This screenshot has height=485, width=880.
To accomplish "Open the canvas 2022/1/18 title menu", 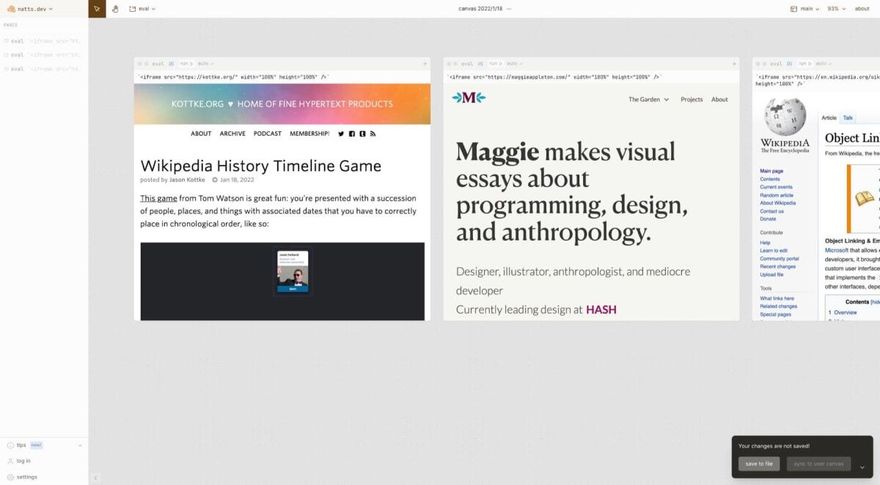I will [x=484, y=9].
